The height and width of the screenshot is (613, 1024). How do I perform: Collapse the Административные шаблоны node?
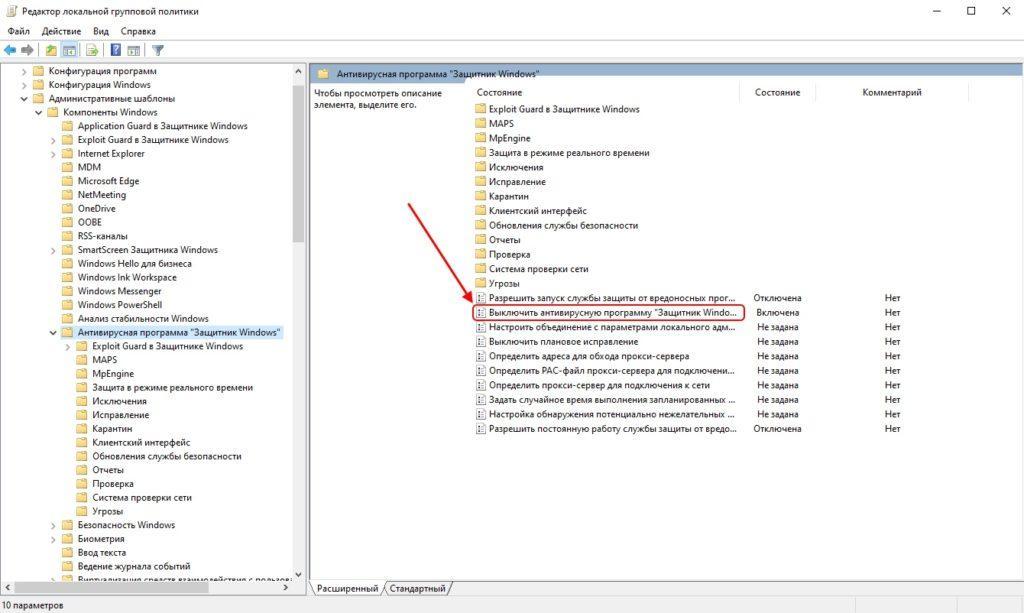(x=24, y=99)
